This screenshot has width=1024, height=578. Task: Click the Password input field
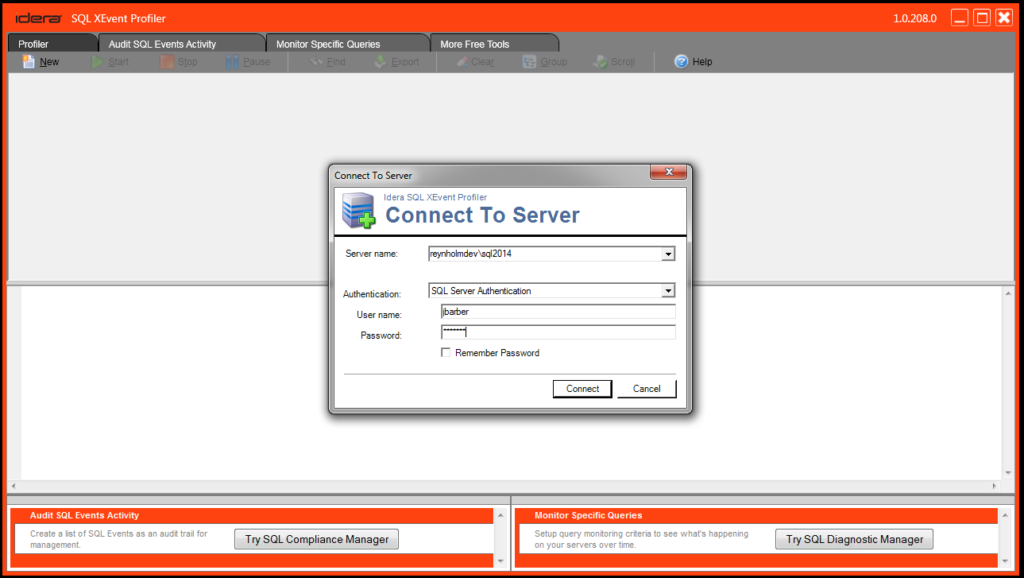[x=558, y=332]
